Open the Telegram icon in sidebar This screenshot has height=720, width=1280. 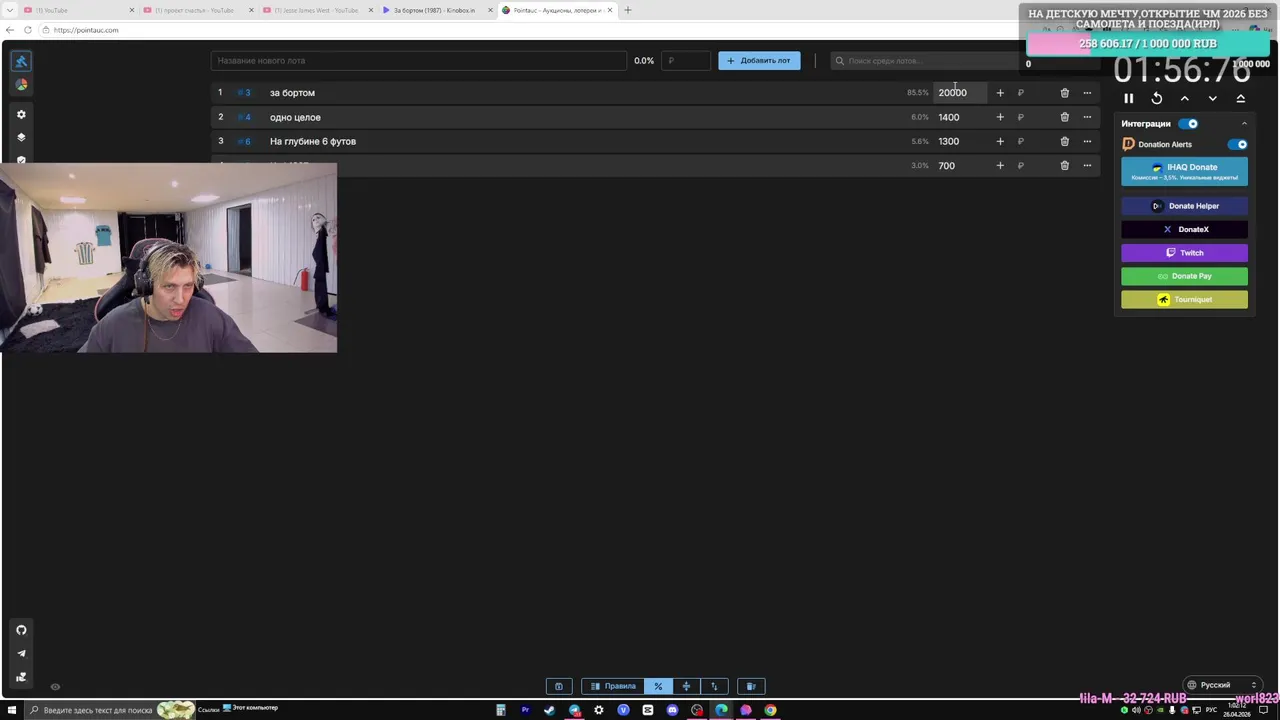(21, 653)
